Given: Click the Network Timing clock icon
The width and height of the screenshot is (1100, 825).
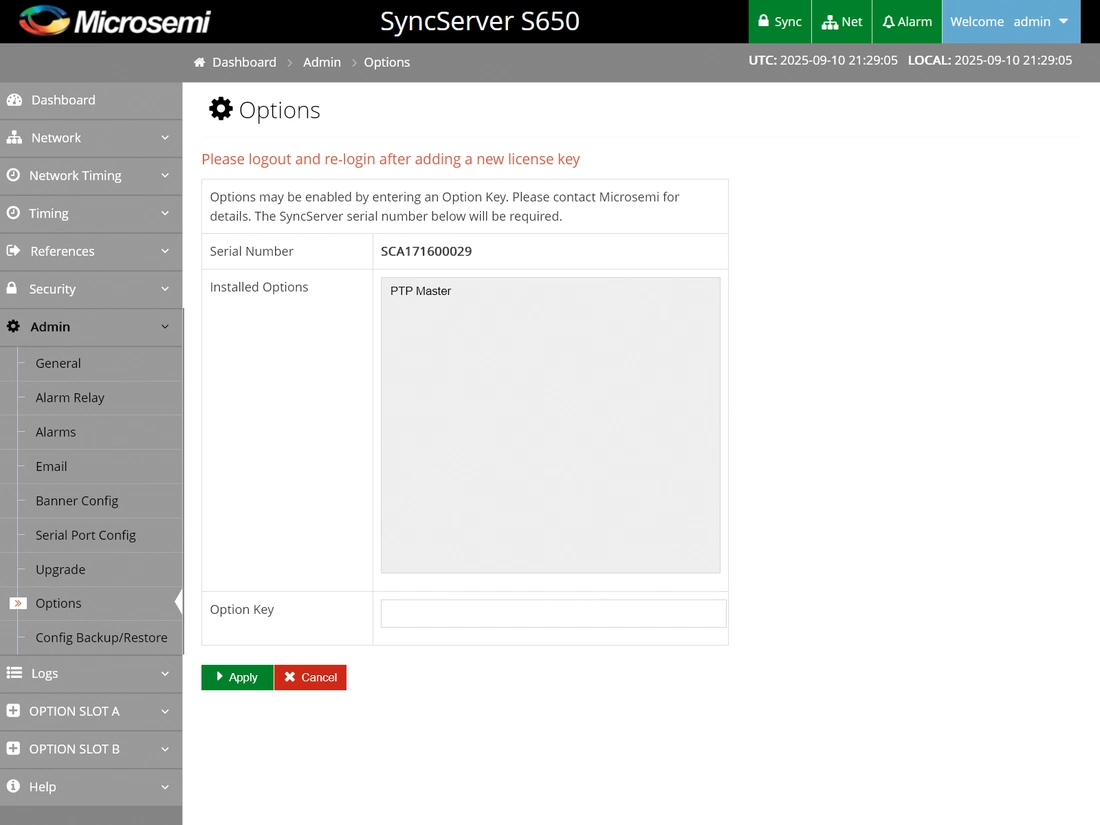Looking at the screenshot, I should coord(13,175).
